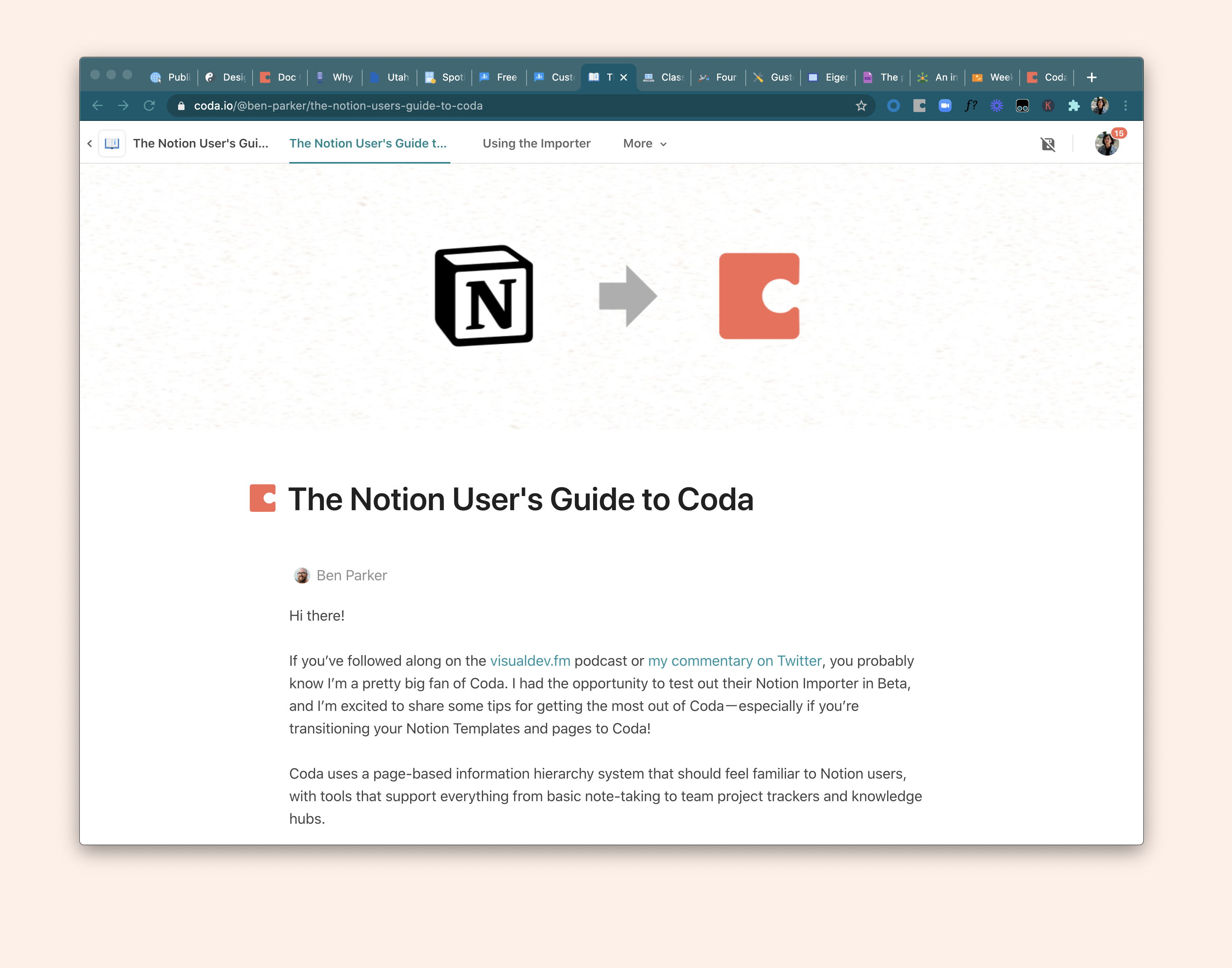Switch to the Using the Importer tab
The height and width of the screenshot is (968, 1232).
(x=536, y=144)
